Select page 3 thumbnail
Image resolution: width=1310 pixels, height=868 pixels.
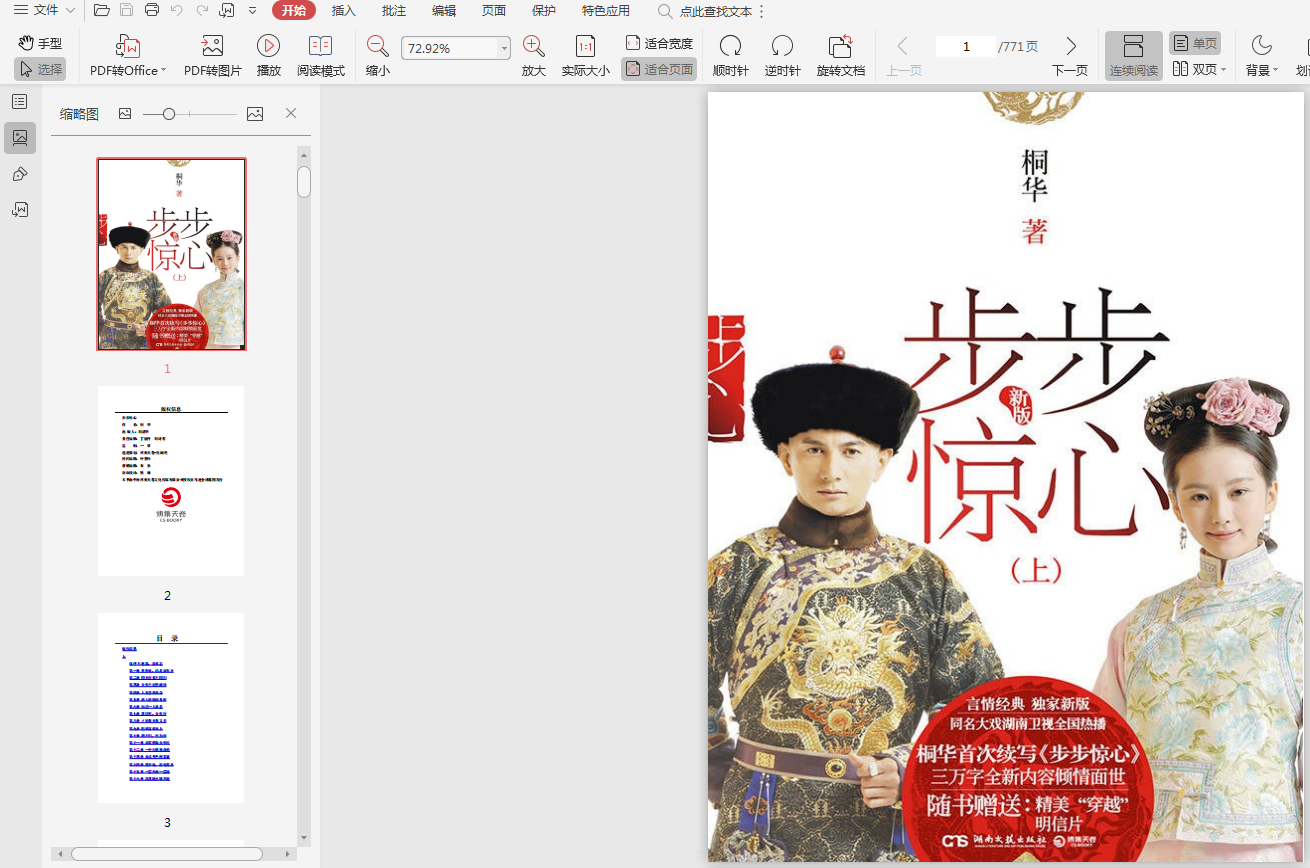[x=171, y=708]
